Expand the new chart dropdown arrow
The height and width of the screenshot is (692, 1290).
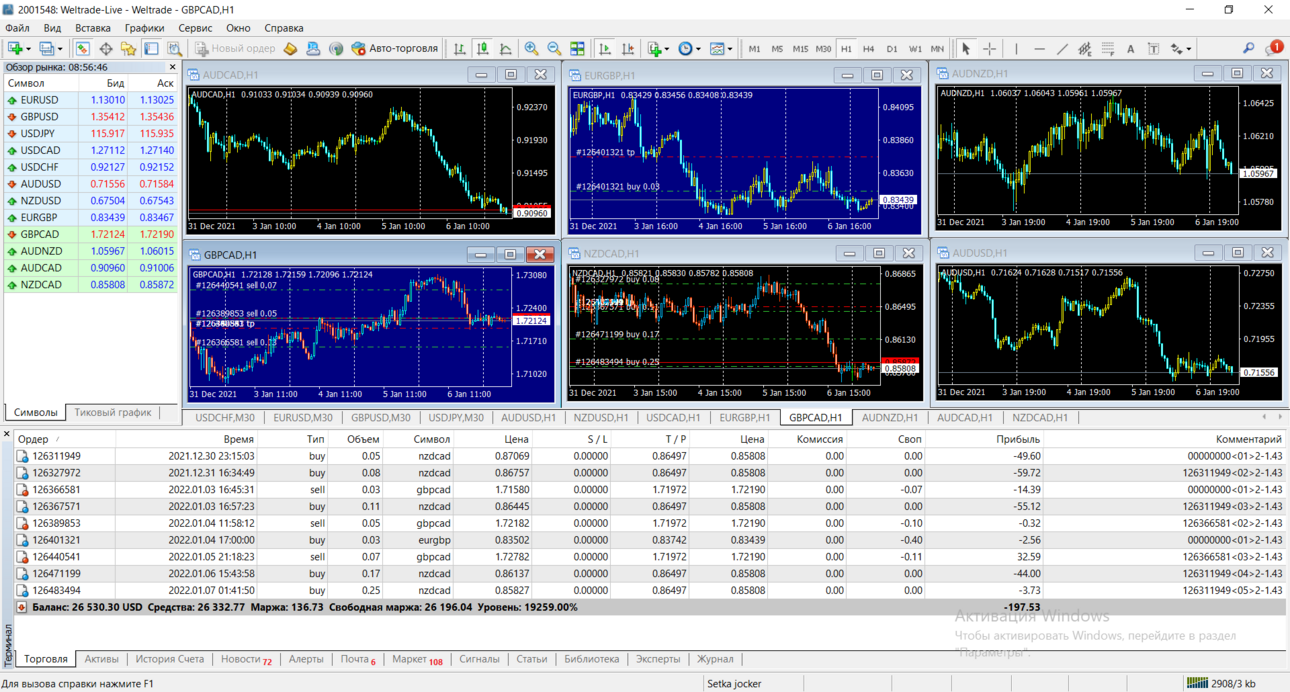pyautogui.click(x=28, y=48)
